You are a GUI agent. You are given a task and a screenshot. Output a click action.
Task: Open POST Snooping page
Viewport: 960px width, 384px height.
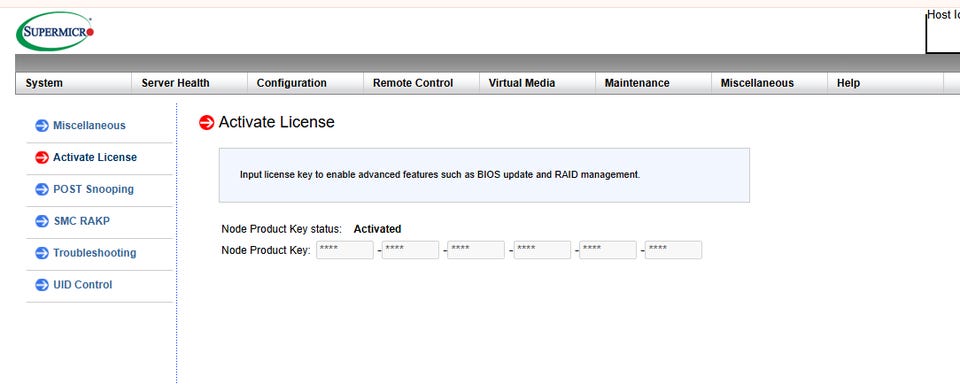coord(93,189)
